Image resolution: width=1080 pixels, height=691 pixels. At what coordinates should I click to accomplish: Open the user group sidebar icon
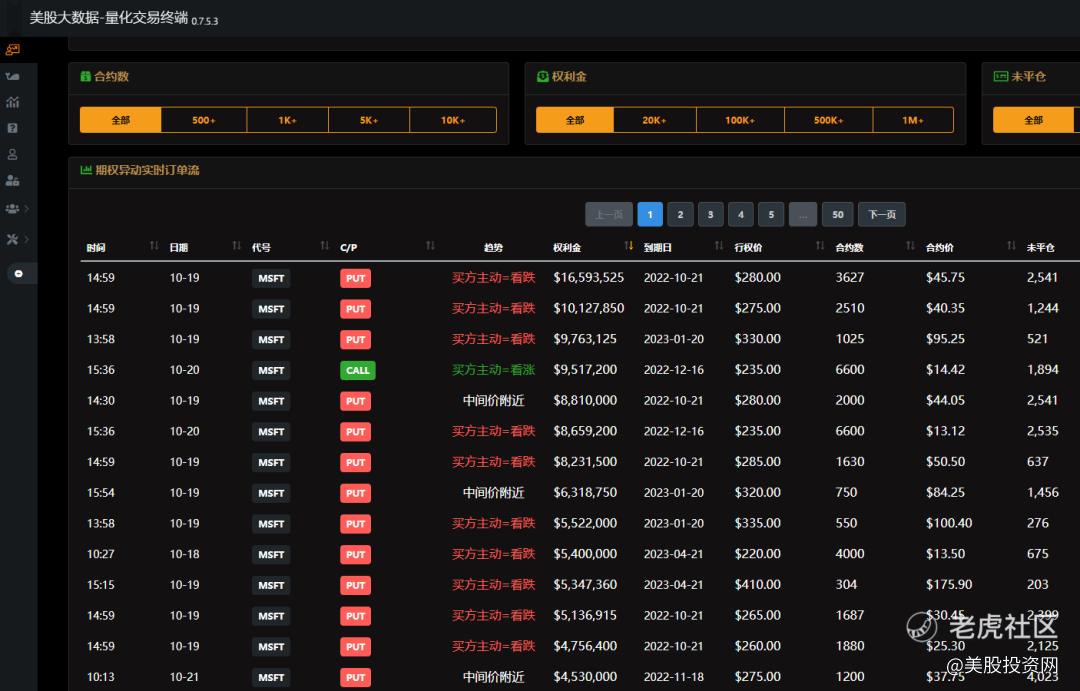(12, 208)
